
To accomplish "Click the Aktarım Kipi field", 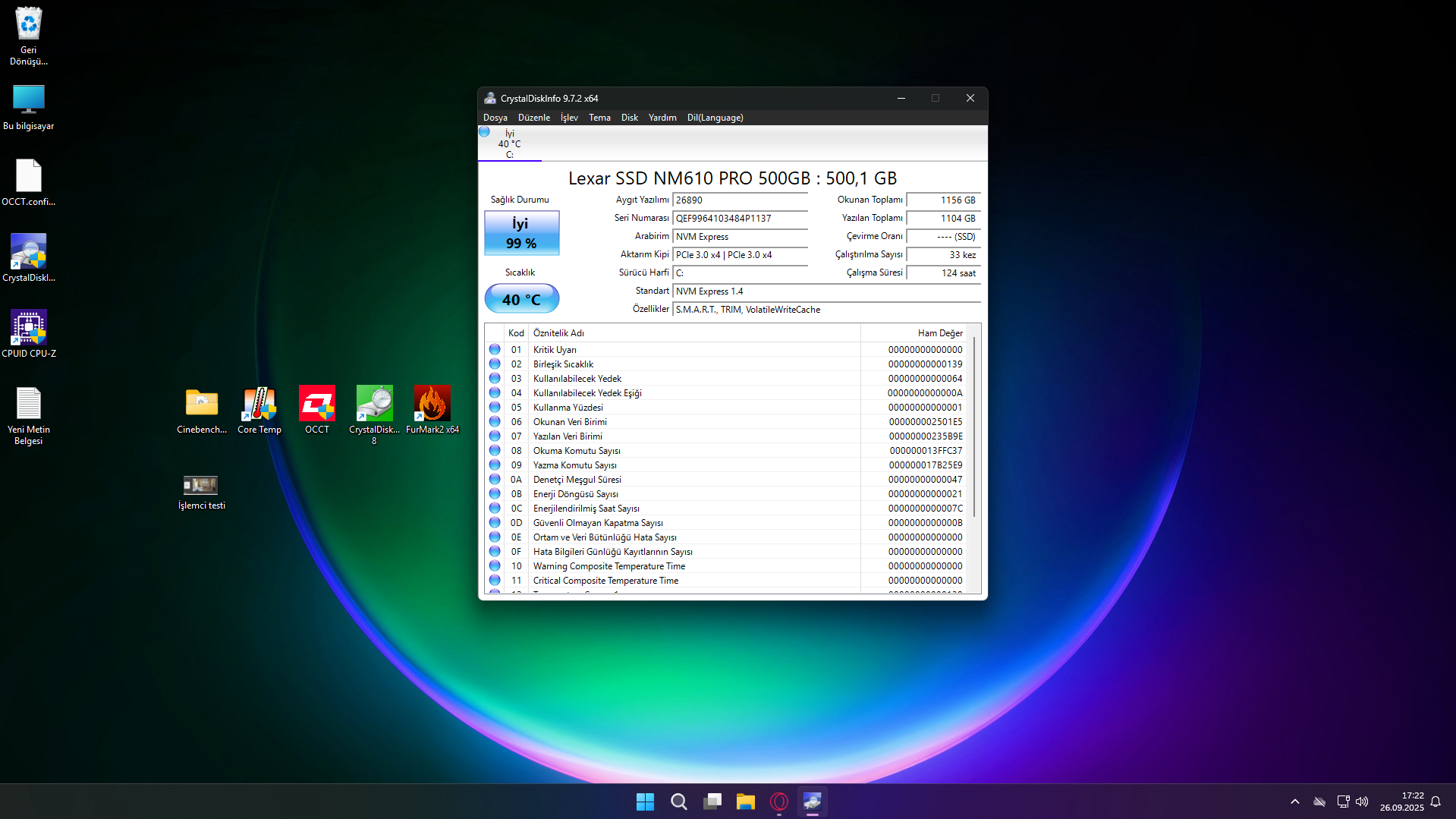I will (741, 255).
